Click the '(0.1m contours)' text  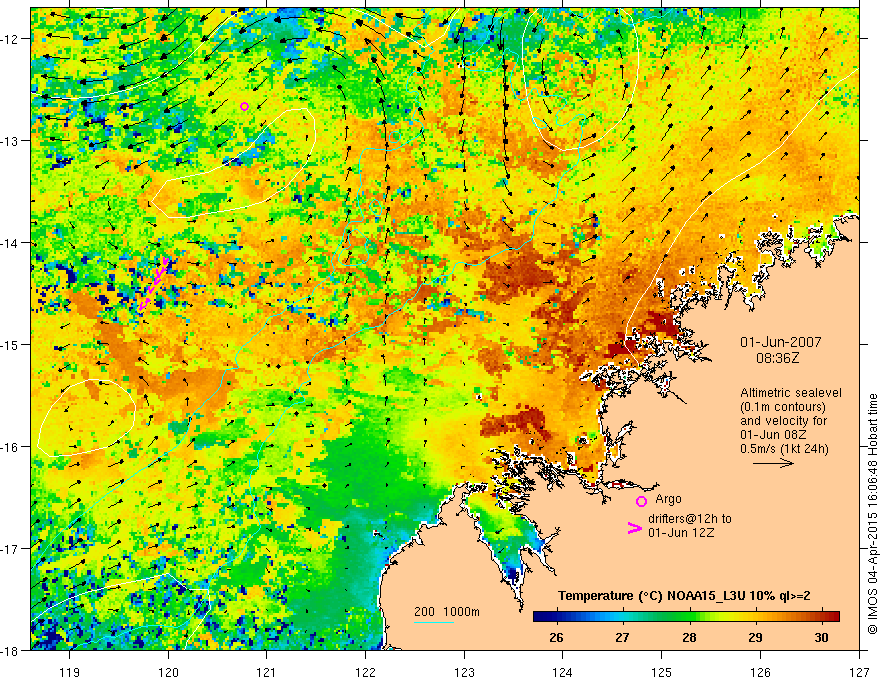783,407
